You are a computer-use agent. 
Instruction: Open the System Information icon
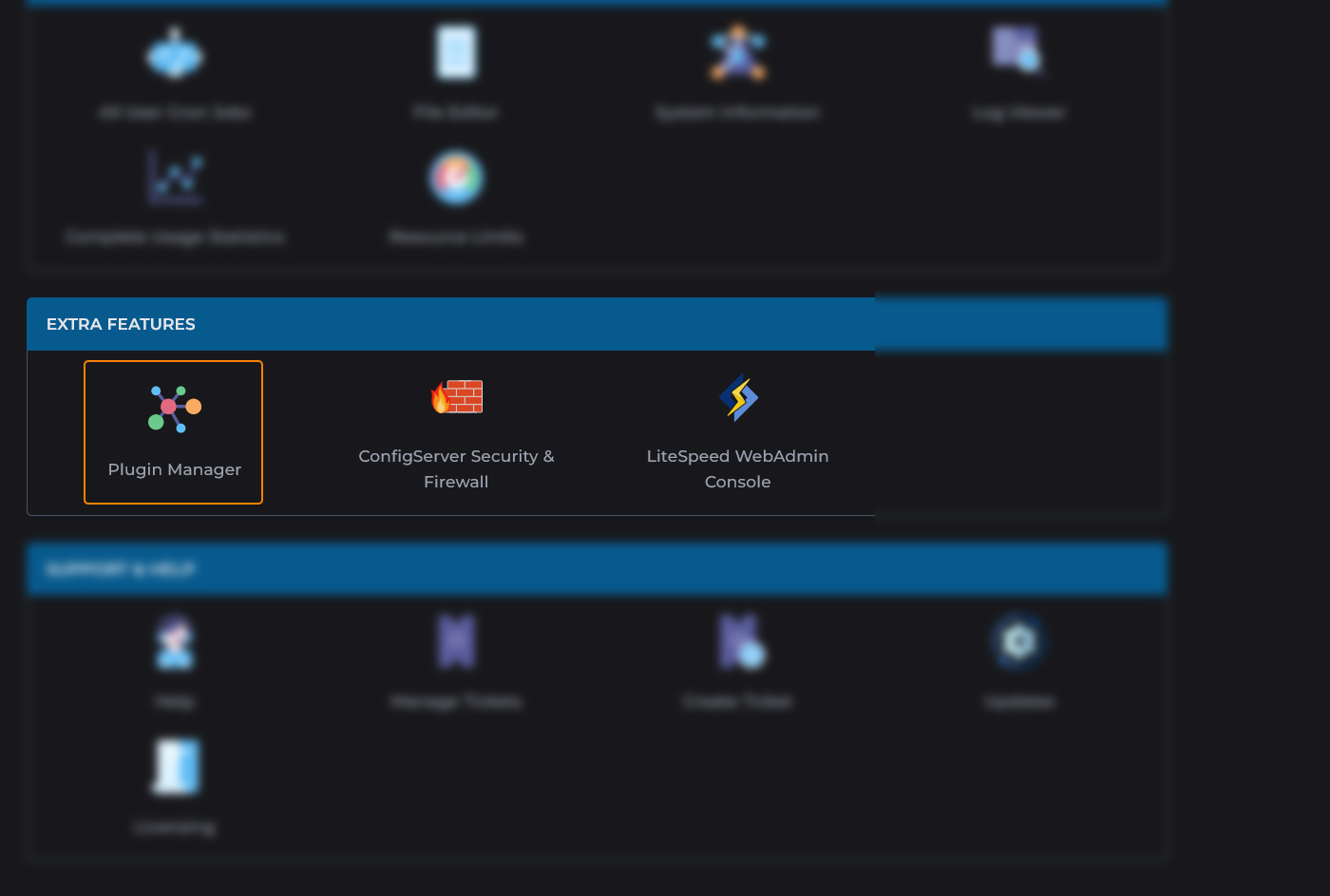pyautogui.click(x=738, y=53)
